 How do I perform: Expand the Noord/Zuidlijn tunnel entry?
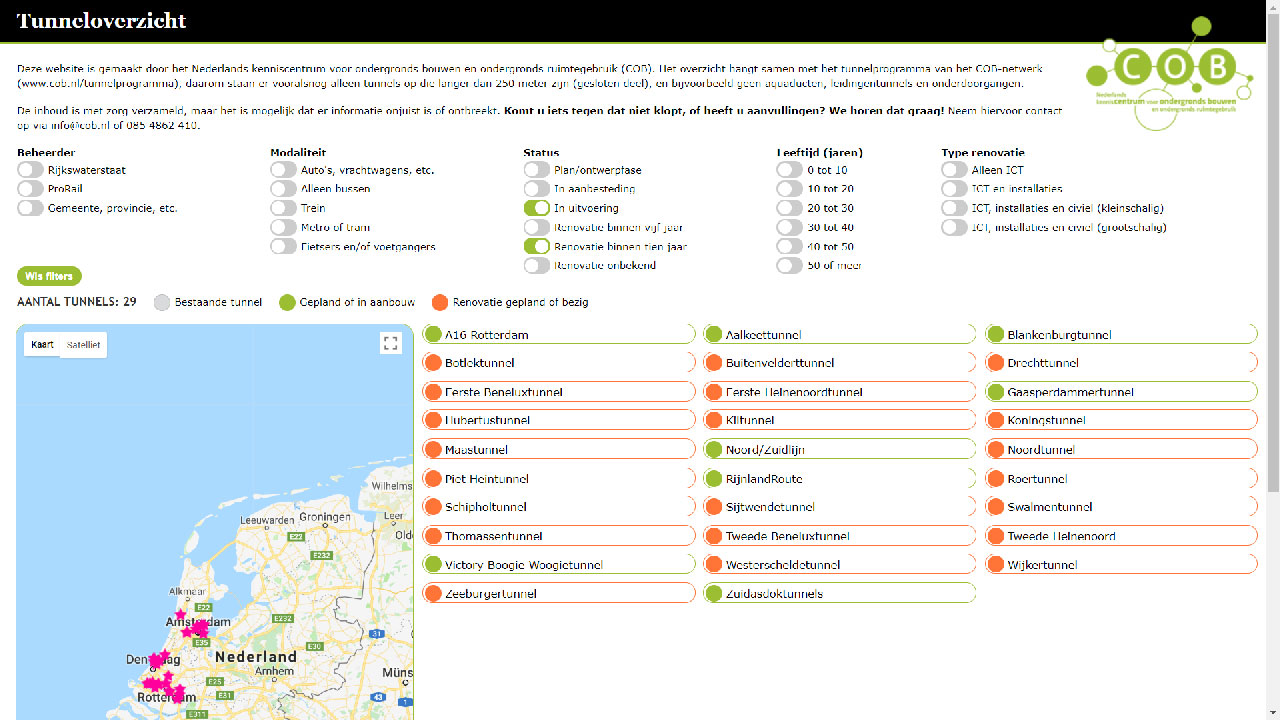click(x=839, y=450)
